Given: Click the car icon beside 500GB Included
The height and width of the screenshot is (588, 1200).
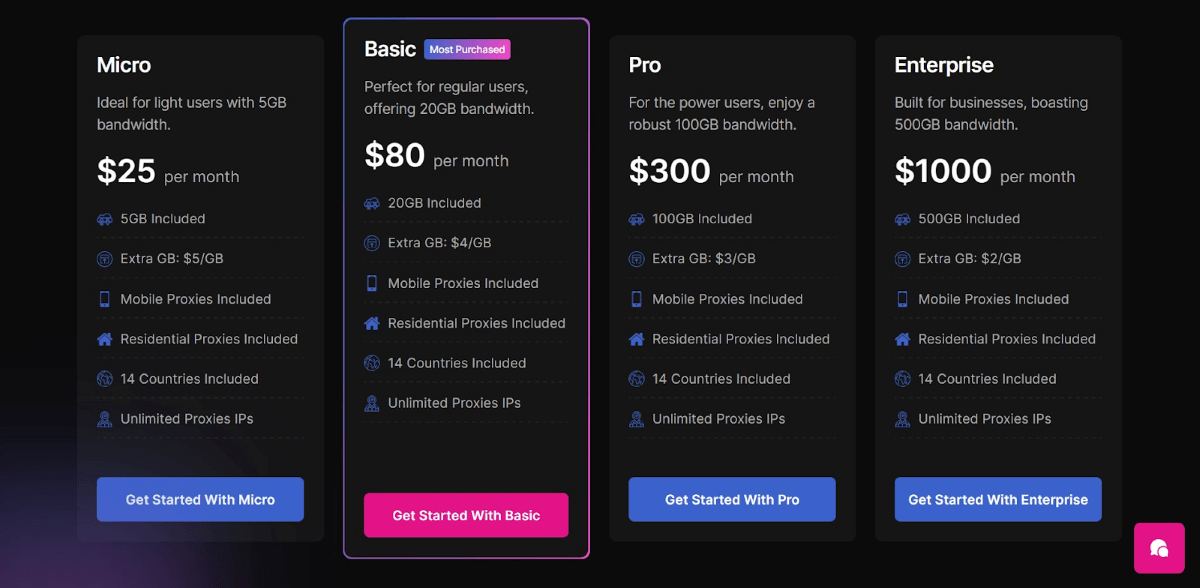Looking at the screenshot, I should click(x=903, y=219).
